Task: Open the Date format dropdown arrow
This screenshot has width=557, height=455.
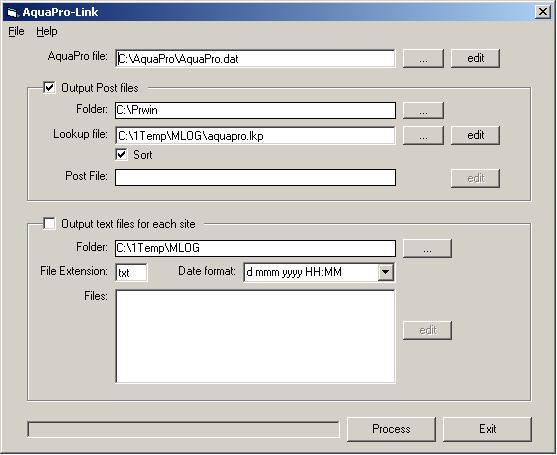Action: pos(385,272)
